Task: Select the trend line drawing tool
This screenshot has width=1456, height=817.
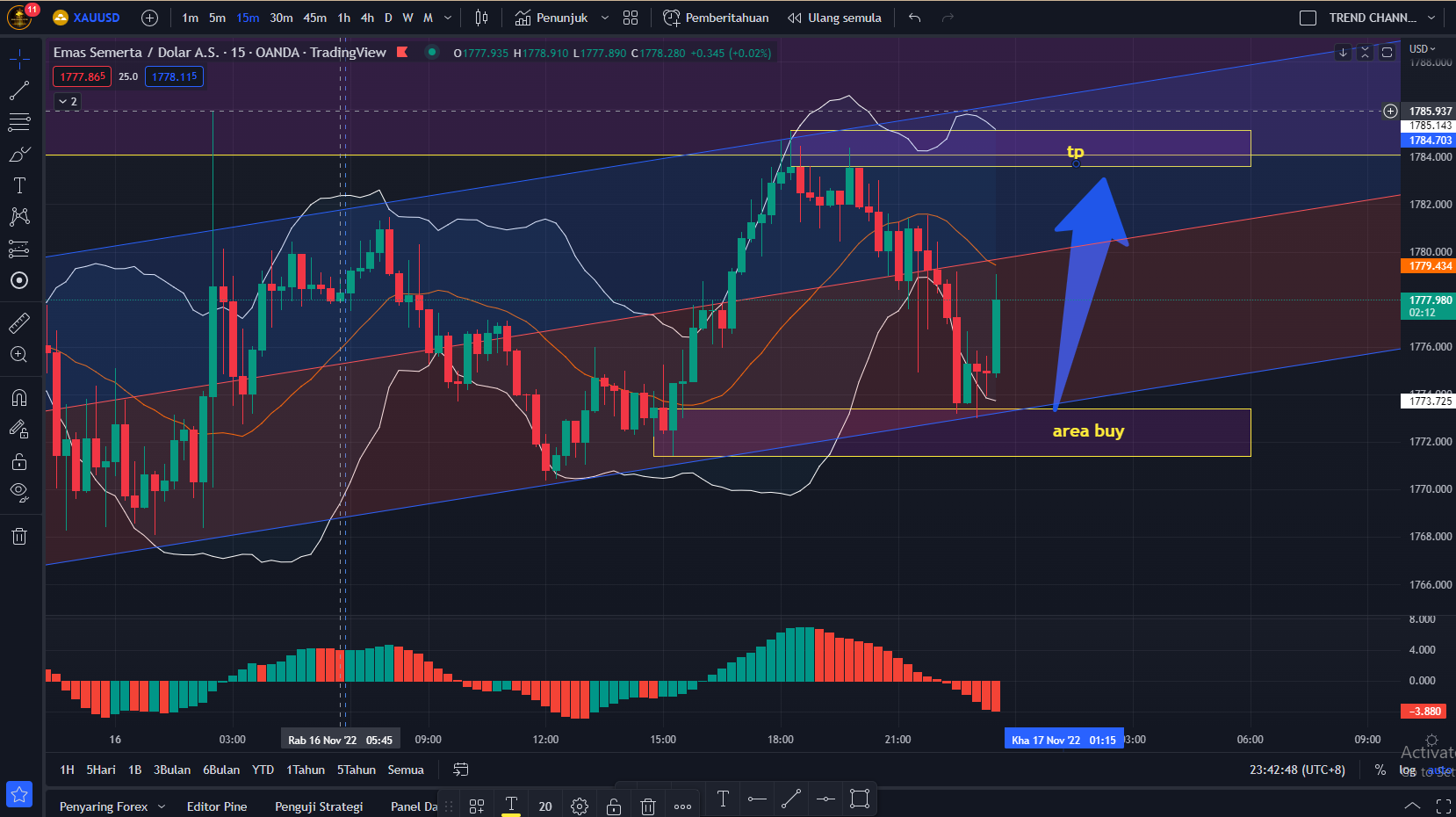Action: point(19,90)
